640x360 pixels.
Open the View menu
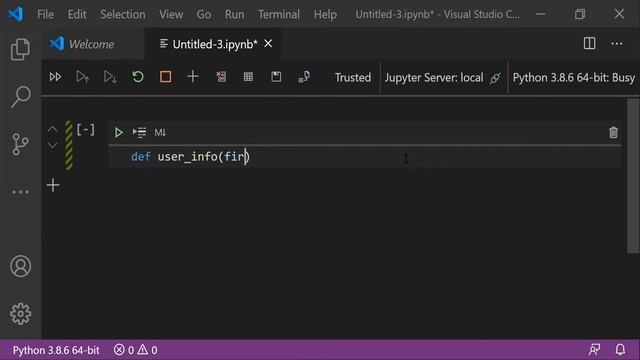[x=171, y=14]
